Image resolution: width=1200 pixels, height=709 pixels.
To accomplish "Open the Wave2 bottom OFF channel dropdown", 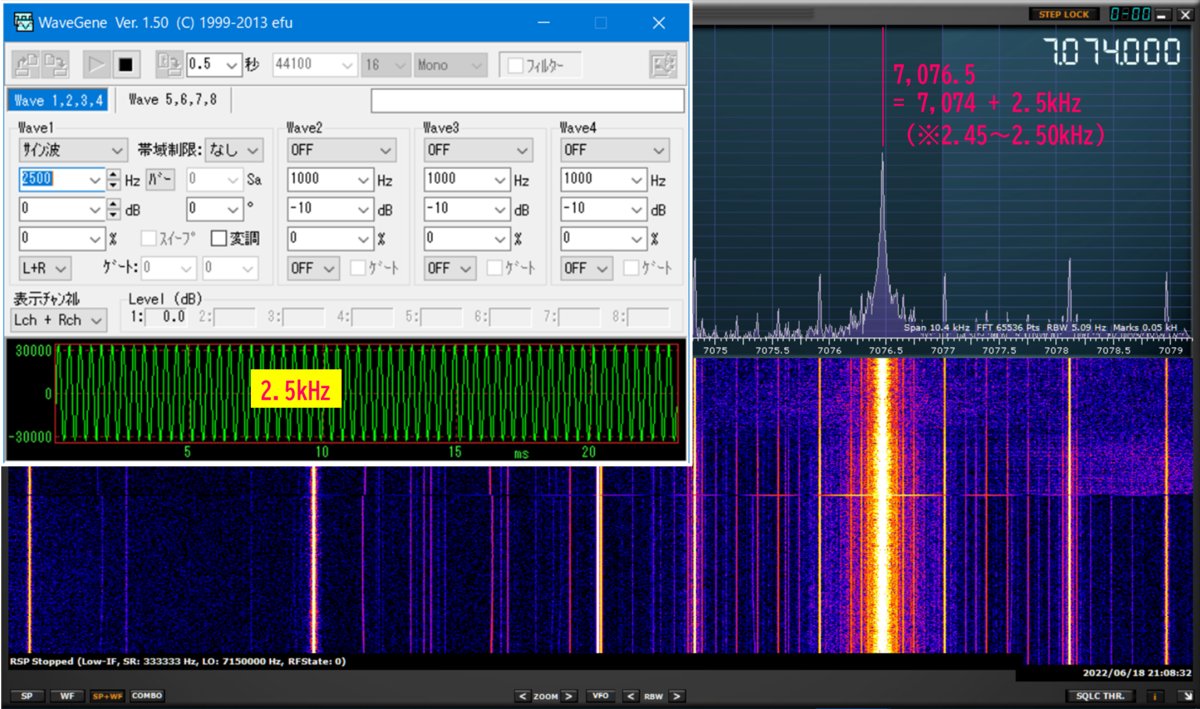I will [x=312, y=268].
